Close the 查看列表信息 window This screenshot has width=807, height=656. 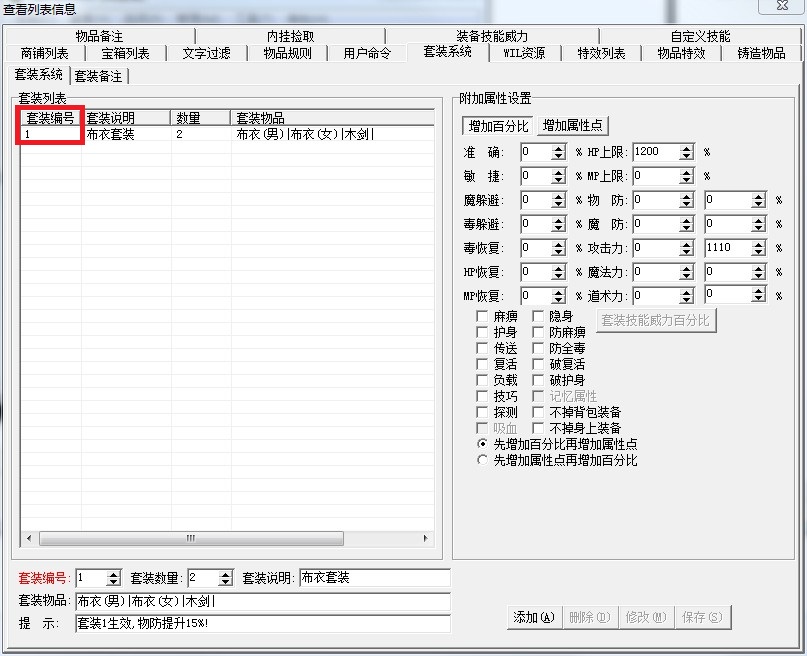tap(781, 7)
